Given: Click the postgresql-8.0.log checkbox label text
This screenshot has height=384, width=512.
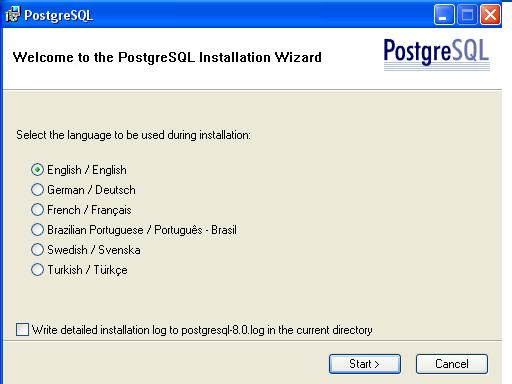Looking at the screenshot, I should 202,330.
